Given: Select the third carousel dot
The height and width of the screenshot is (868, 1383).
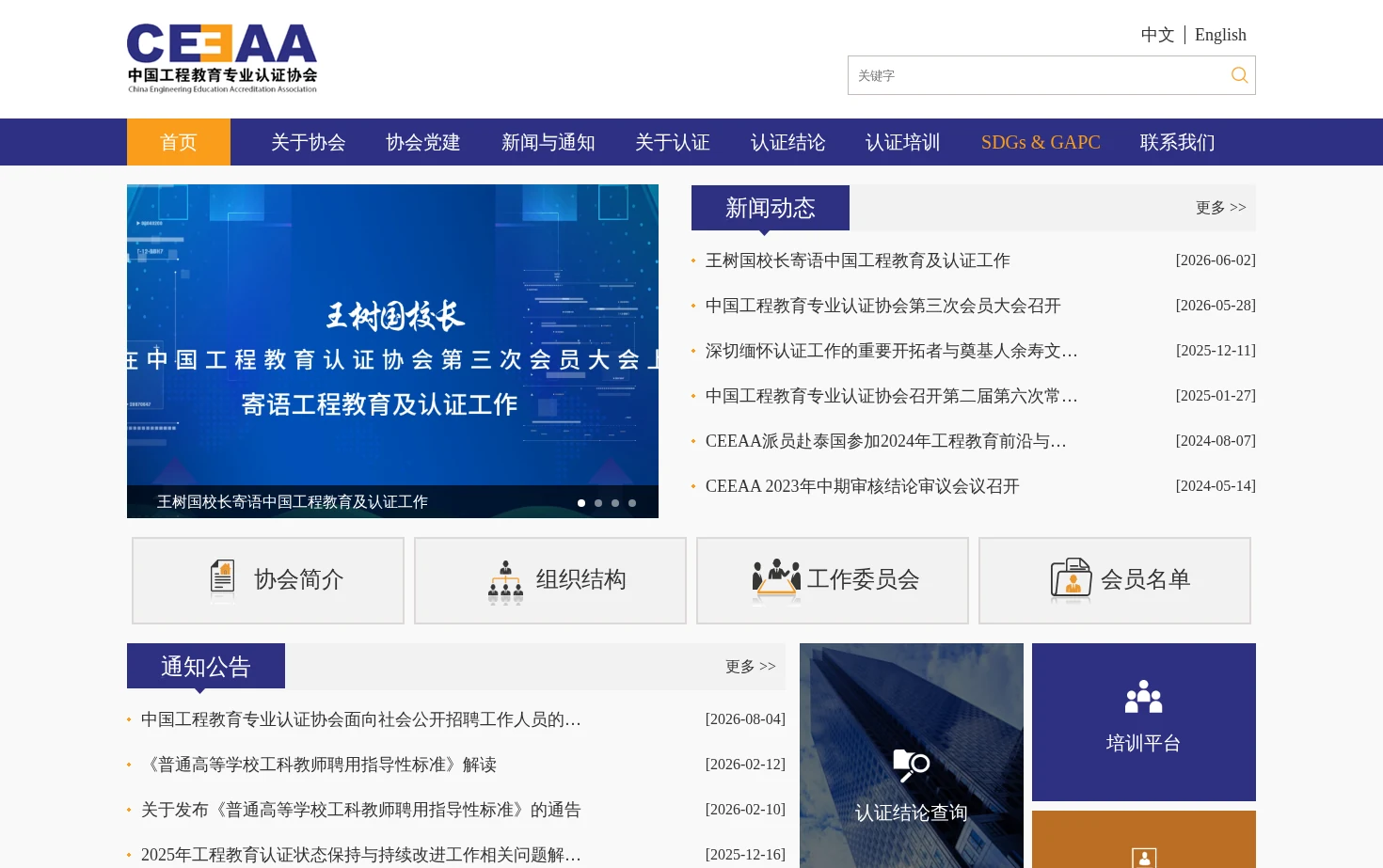Looking at the screenshot, I should point(615,503).
